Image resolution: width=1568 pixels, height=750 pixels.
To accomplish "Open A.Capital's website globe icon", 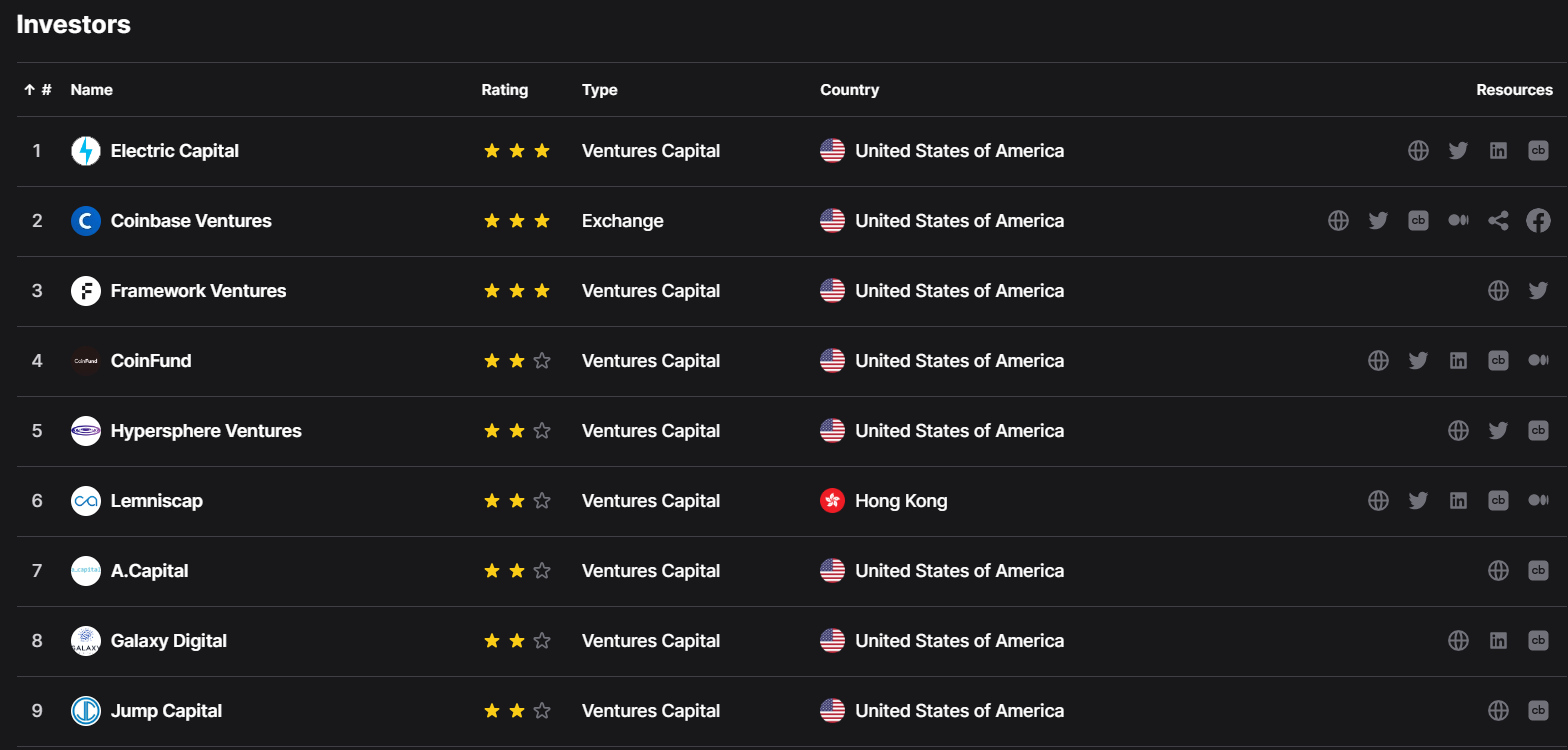I will [1498, 571].
